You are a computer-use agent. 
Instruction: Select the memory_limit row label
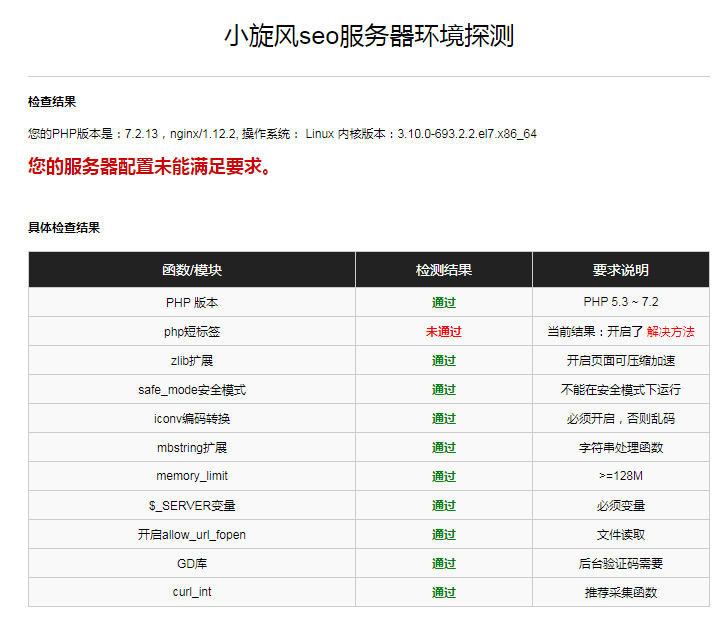[x=192, y=477]
